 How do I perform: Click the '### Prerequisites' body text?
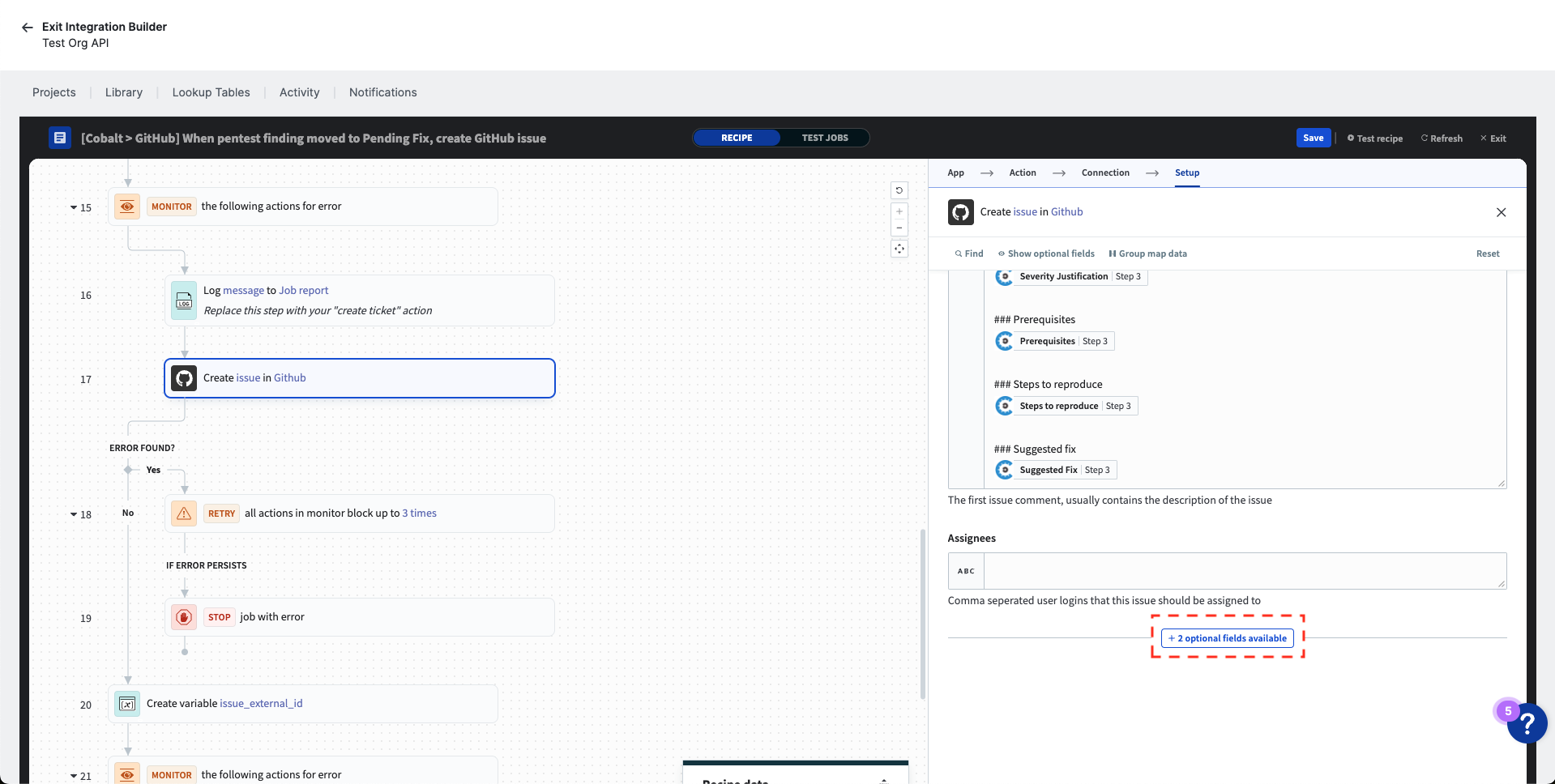coord(1035,320)
